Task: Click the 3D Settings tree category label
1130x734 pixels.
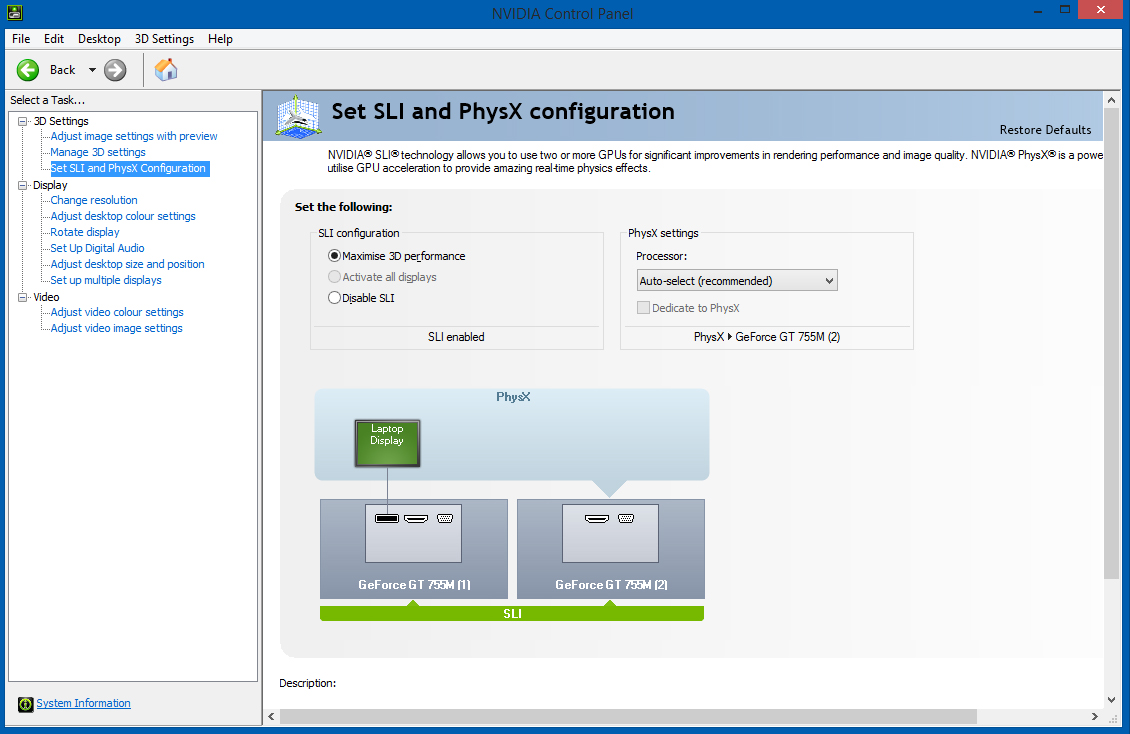Action: click(61, 121)
